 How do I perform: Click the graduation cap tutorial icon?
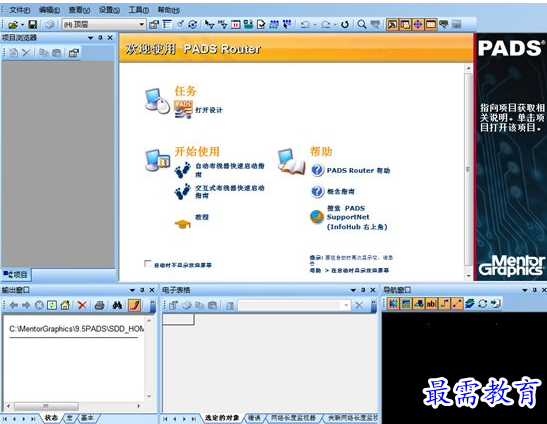click(182, 223)
